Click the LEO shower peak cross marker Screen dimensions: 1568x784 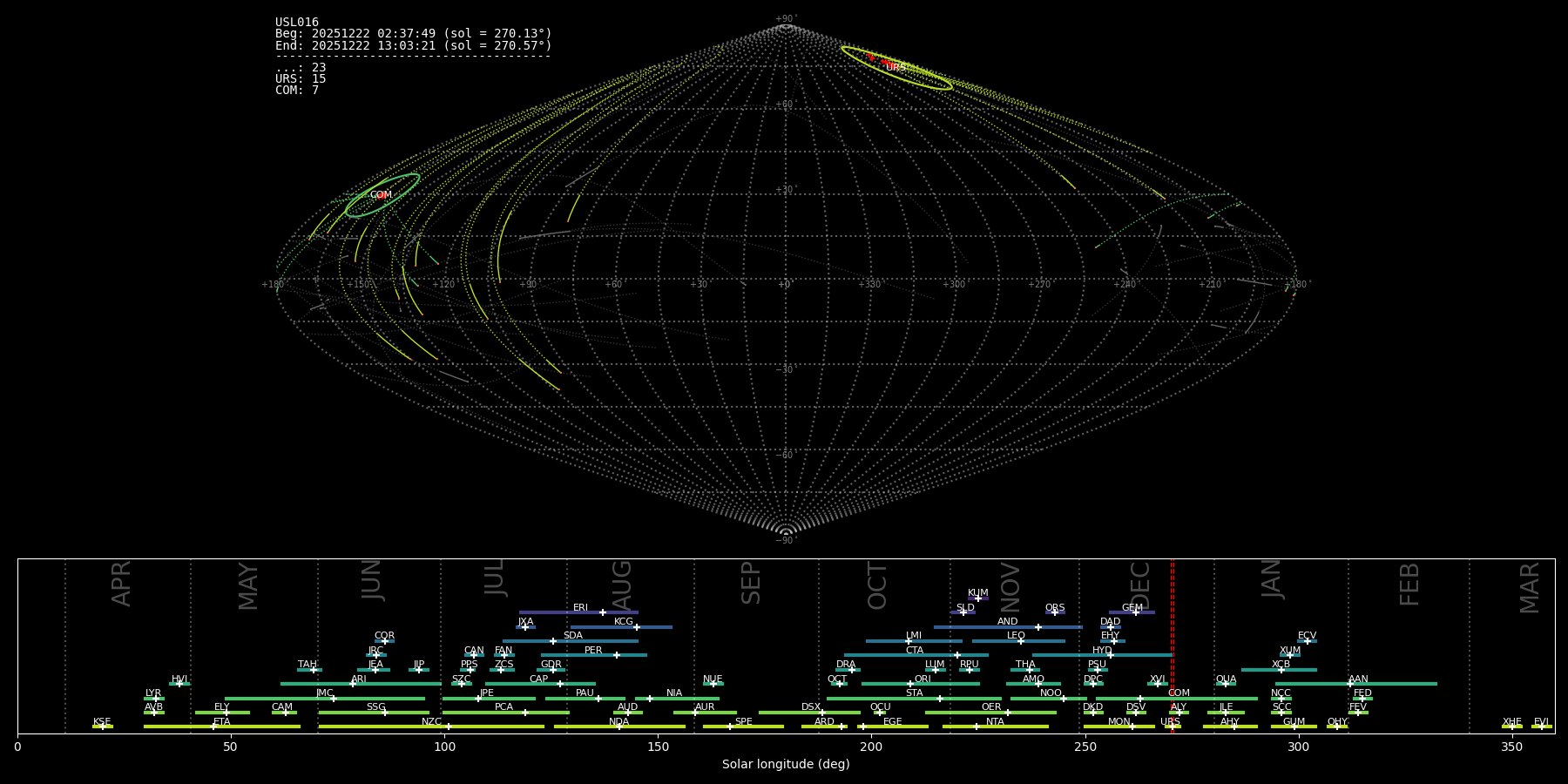(1020, 641)
